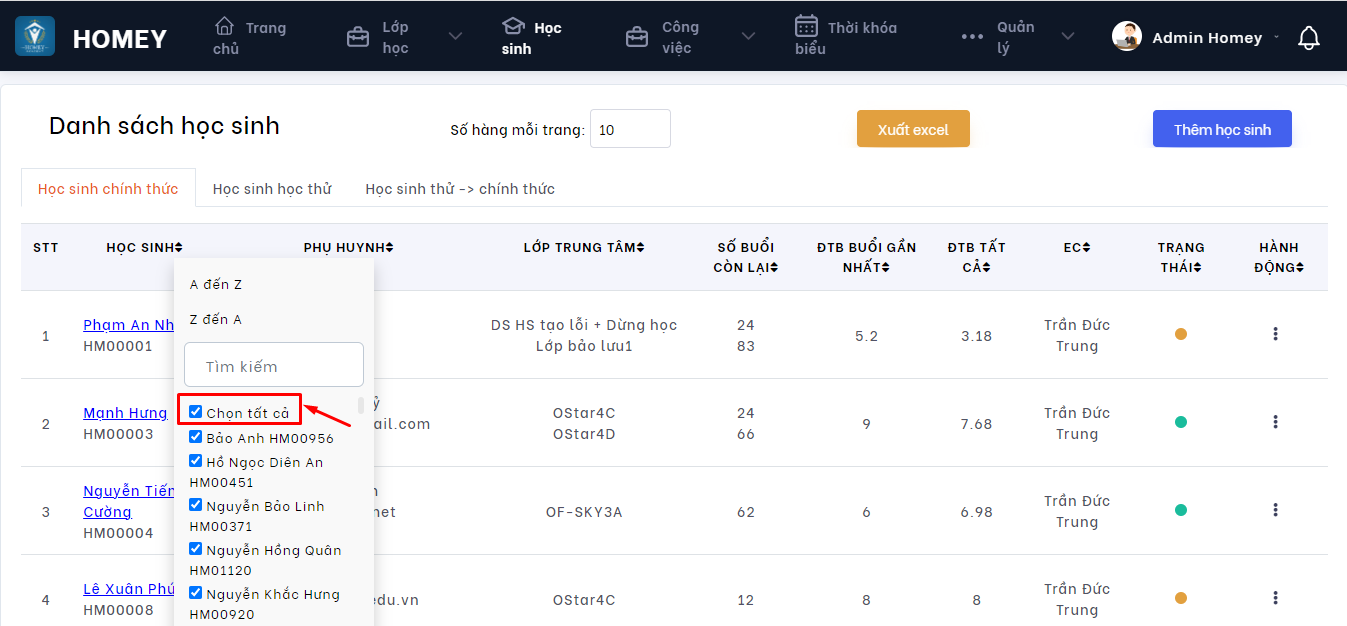Click the sort arrows beside Phụ huynh header

pos(390,248)
